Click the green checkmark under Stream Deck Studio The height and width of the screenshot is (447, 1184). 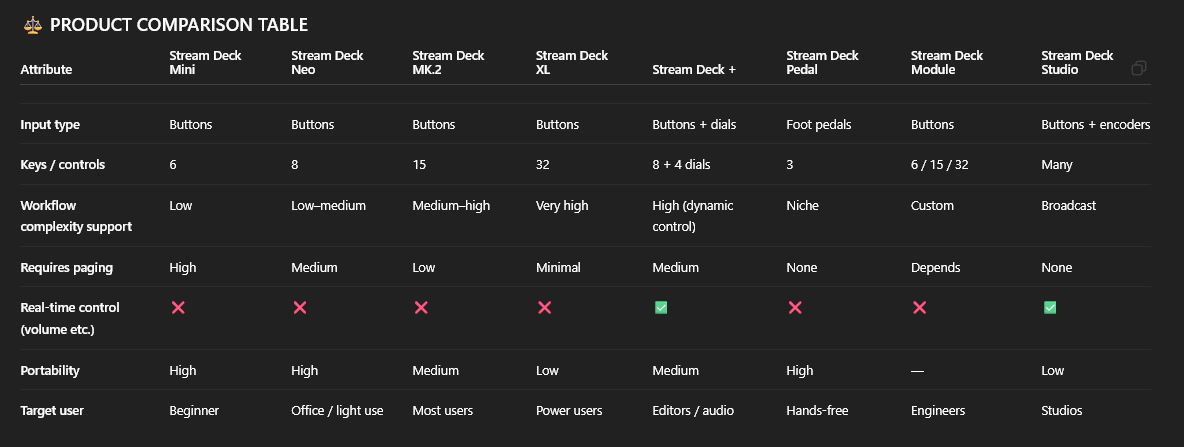click(1049, 308)
